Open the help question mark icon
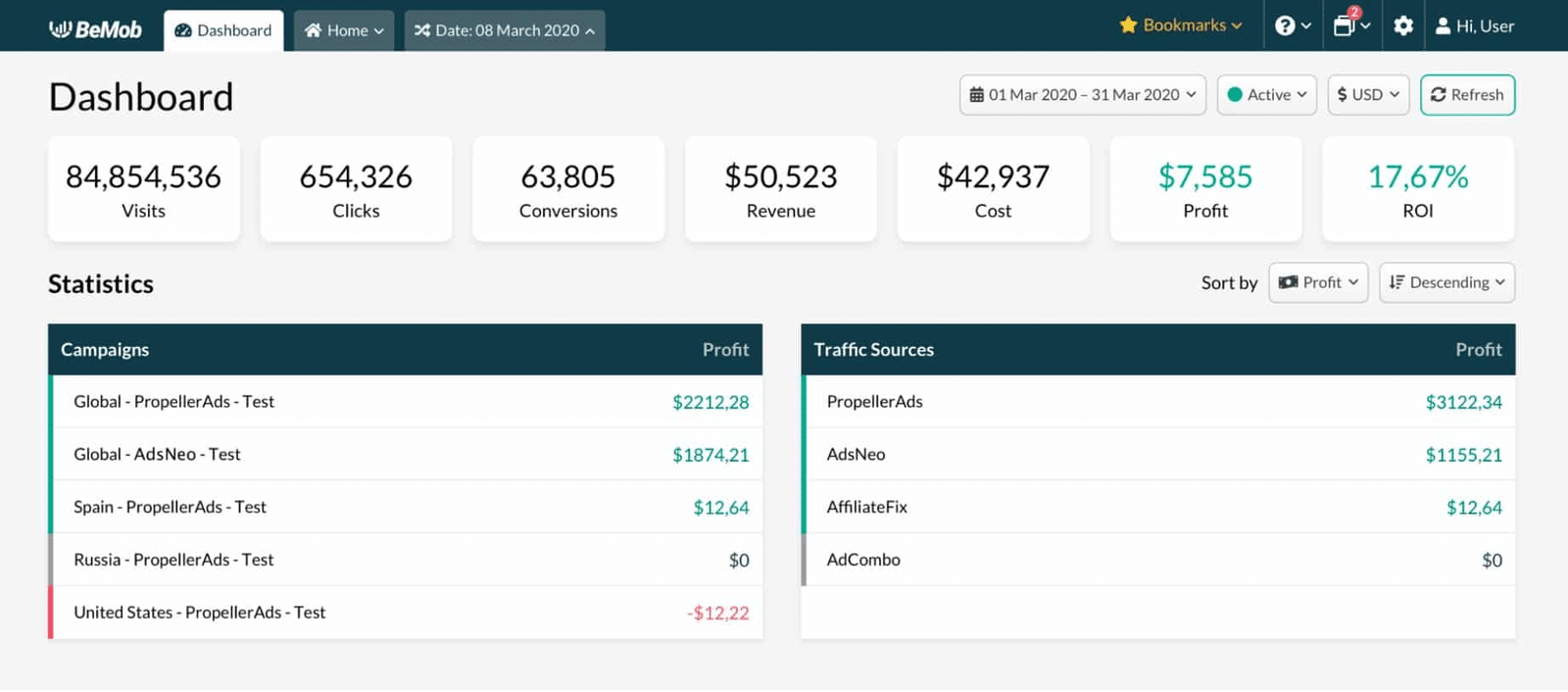Viewport: 1568px width, 692px height. 1285,26
